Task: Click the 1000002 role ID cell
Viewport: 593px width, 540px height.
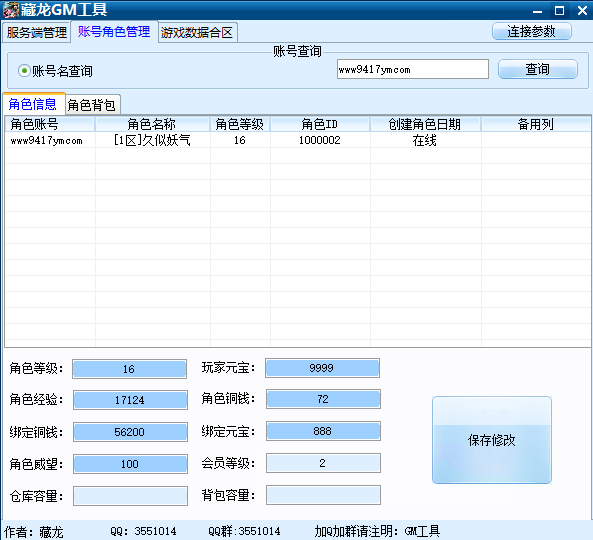Action: coord(320,140)
